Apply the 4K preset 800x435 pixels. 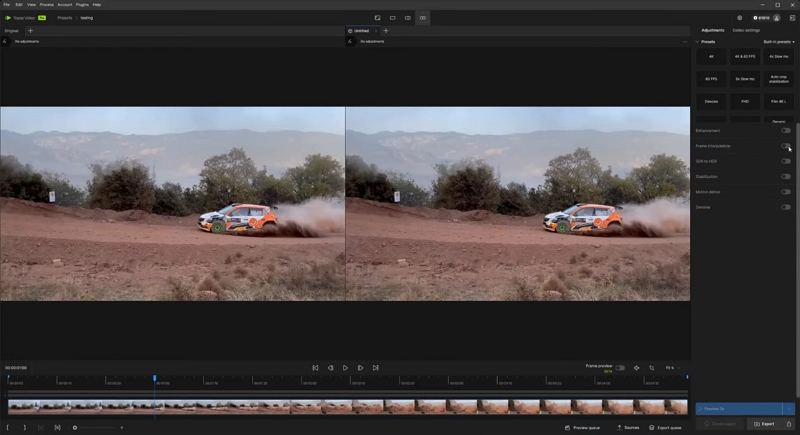711,57
